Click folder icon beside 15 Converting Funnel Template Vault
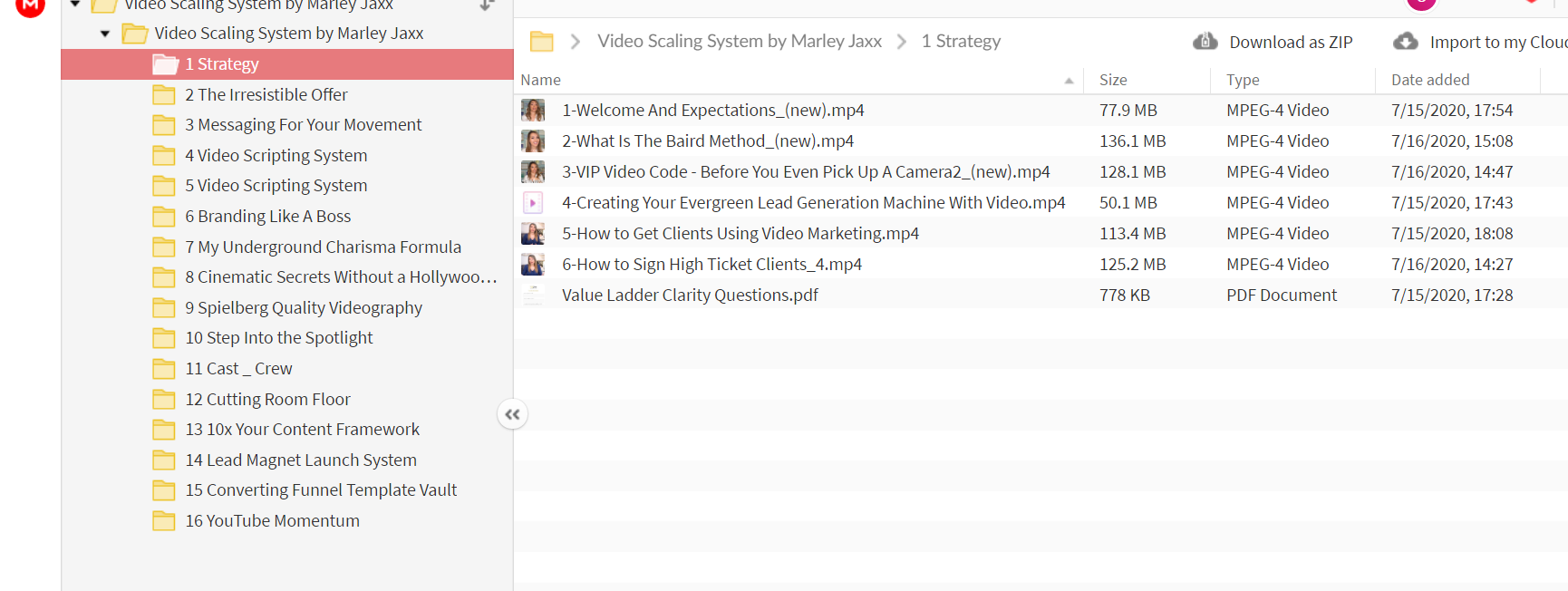The image size is (1568, 591). click(x=164, y=490)
